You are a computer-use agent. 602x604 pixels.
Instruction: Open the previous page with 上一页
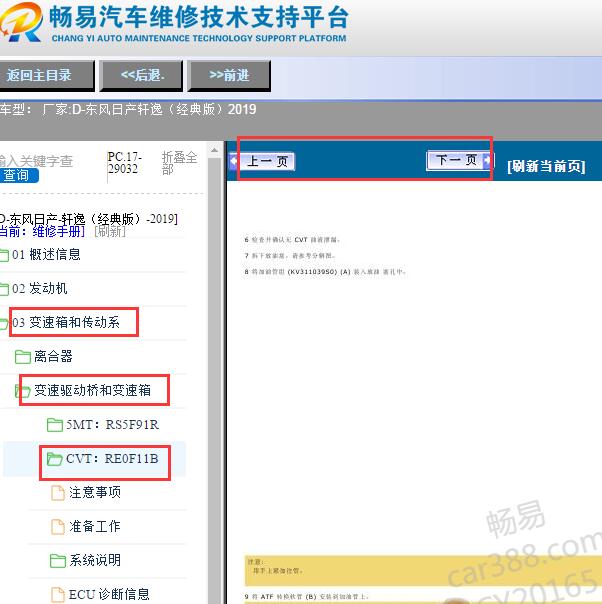pyautogui.click(x=267, y=161)
